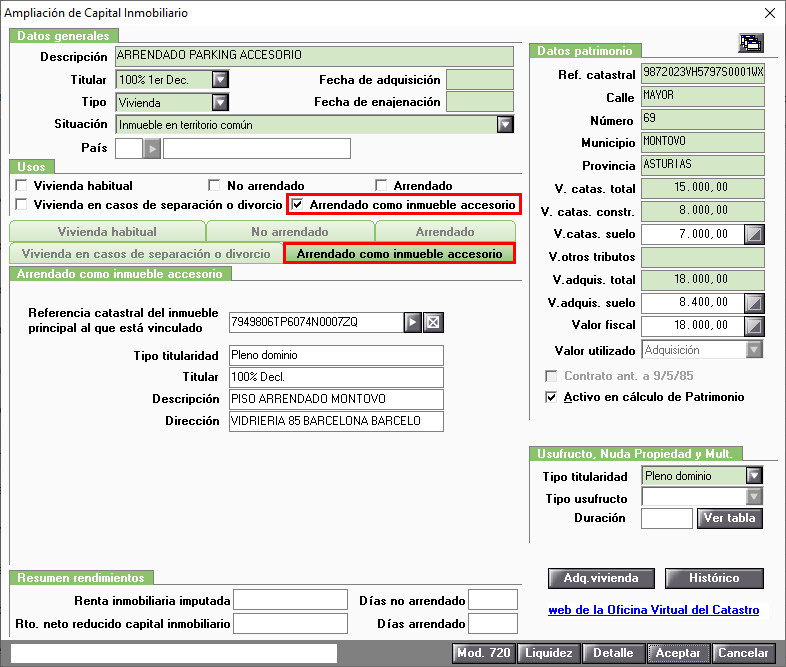The width and height of the screenshot is (786, 667).
Task: Uncheck Arrendado como inmueble accesorio checkbox
Action: (297, 204)
